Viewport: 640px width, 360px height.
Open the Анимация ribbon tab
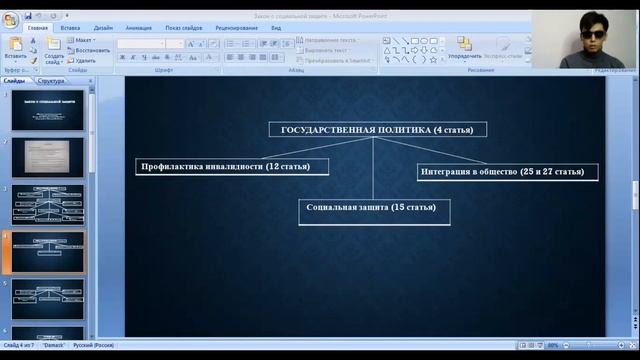tap(139, 28)
